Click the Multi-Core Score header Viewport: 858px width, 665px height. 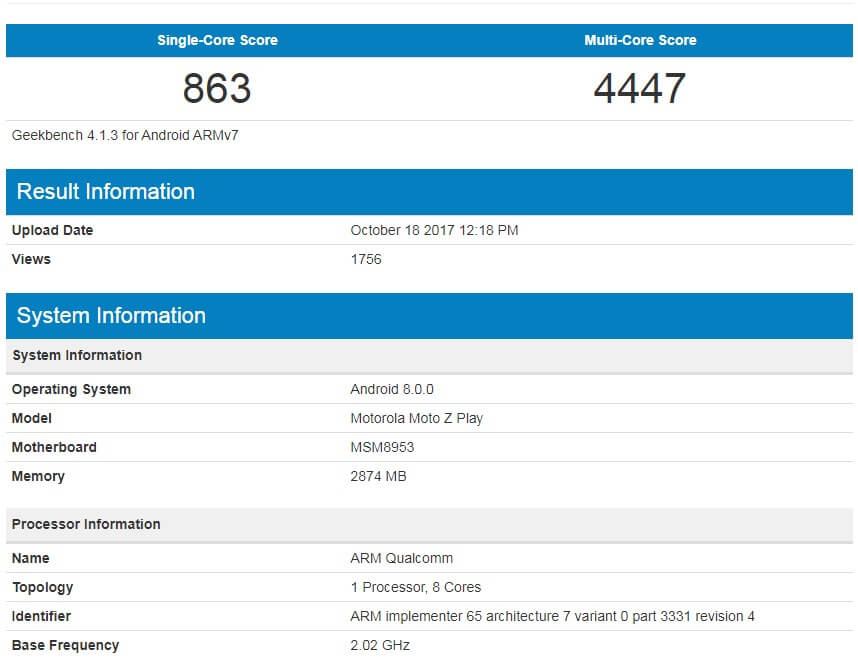(640, 40)
